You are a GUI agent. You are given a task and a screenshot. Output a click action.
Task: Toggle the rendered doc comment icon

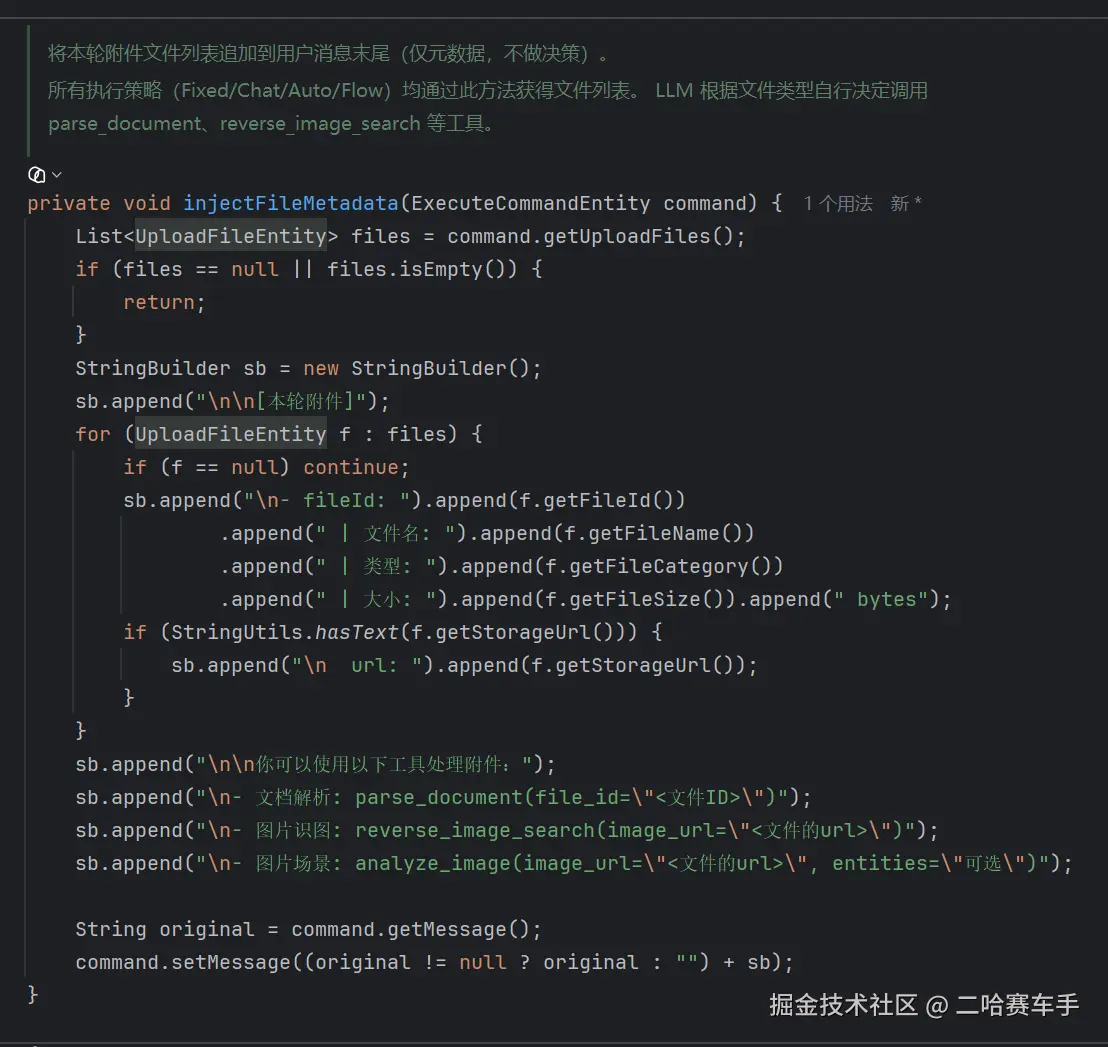(x=36, y=174)
